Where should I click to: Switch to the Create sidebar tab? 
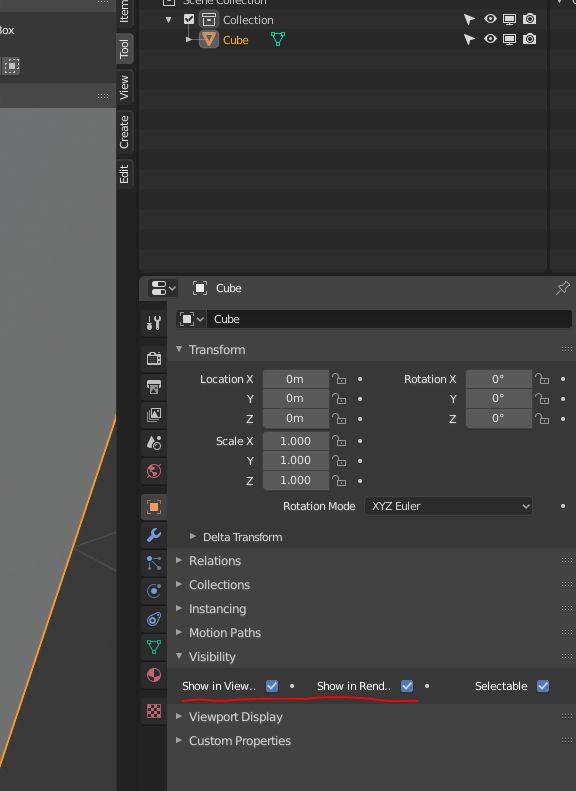point(125,132)
